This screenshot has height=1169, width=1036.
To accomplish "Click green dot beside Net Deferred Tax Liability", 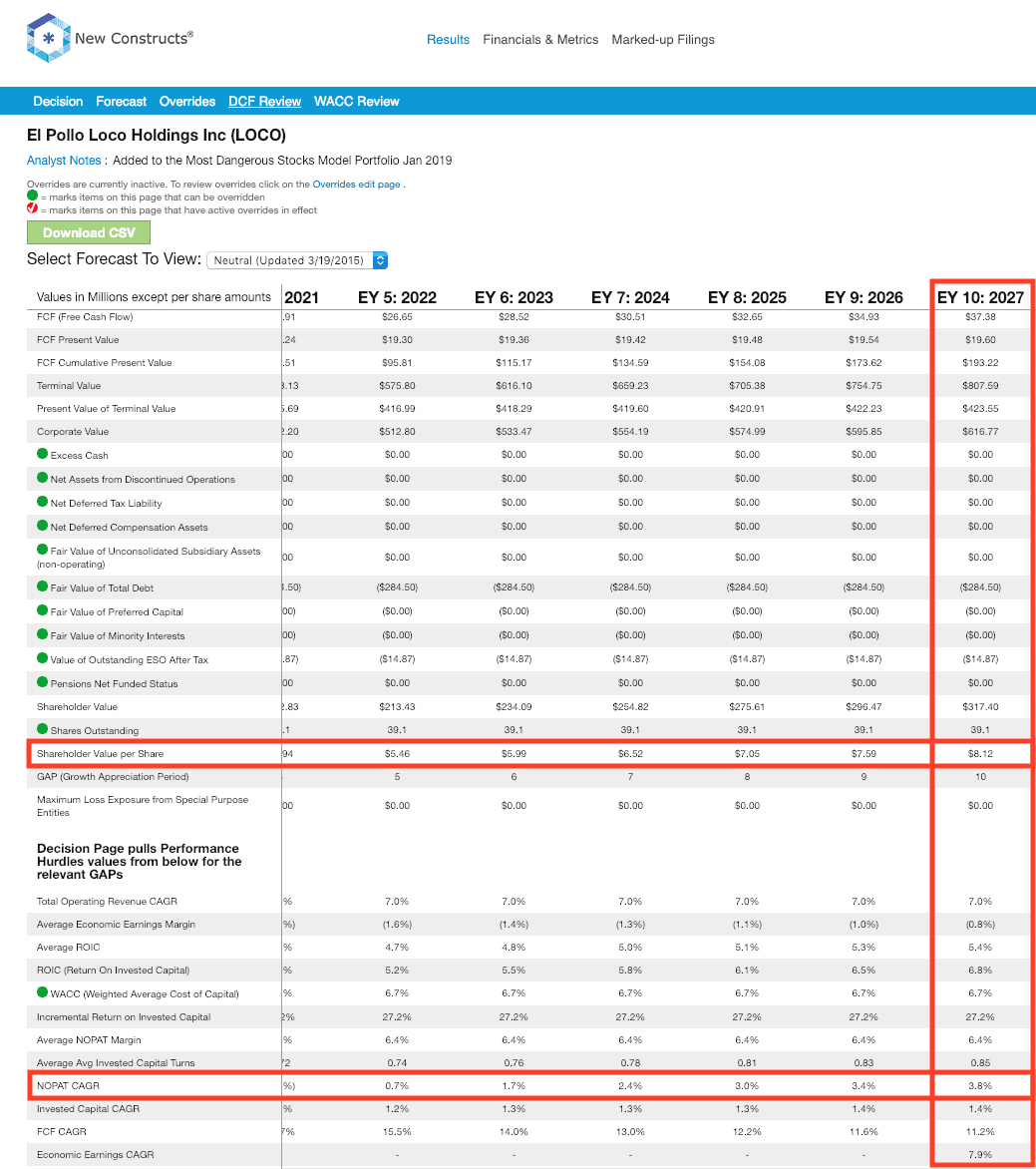I will click(43, 501).
